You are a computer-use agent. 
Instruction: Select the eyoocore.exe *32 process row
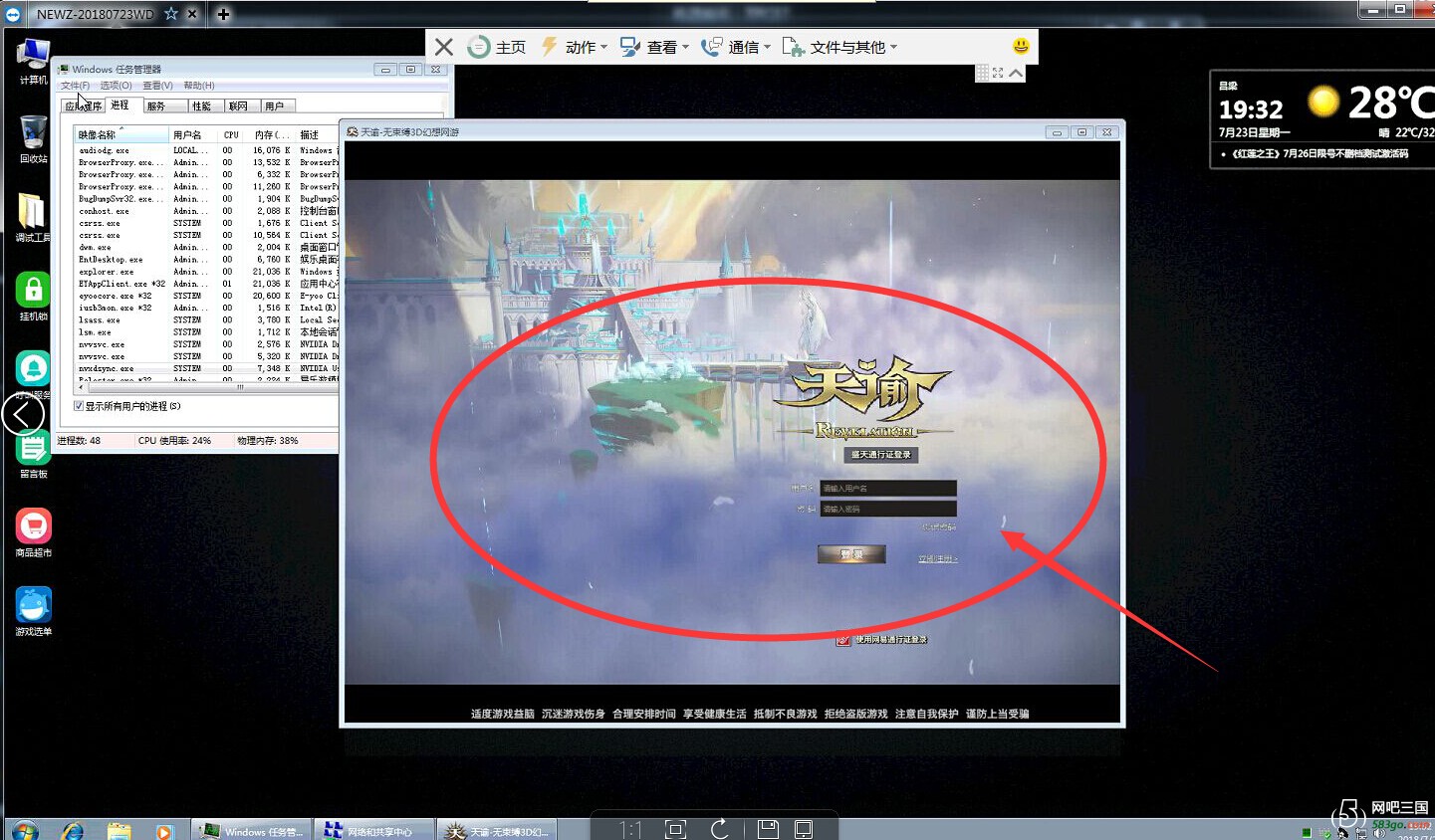206,296
